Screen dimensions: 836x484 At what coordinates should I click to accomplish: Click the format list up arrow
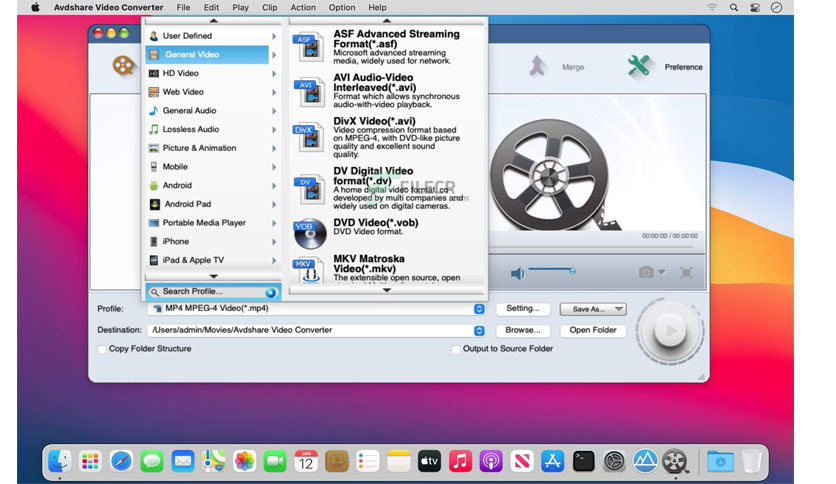387,21
